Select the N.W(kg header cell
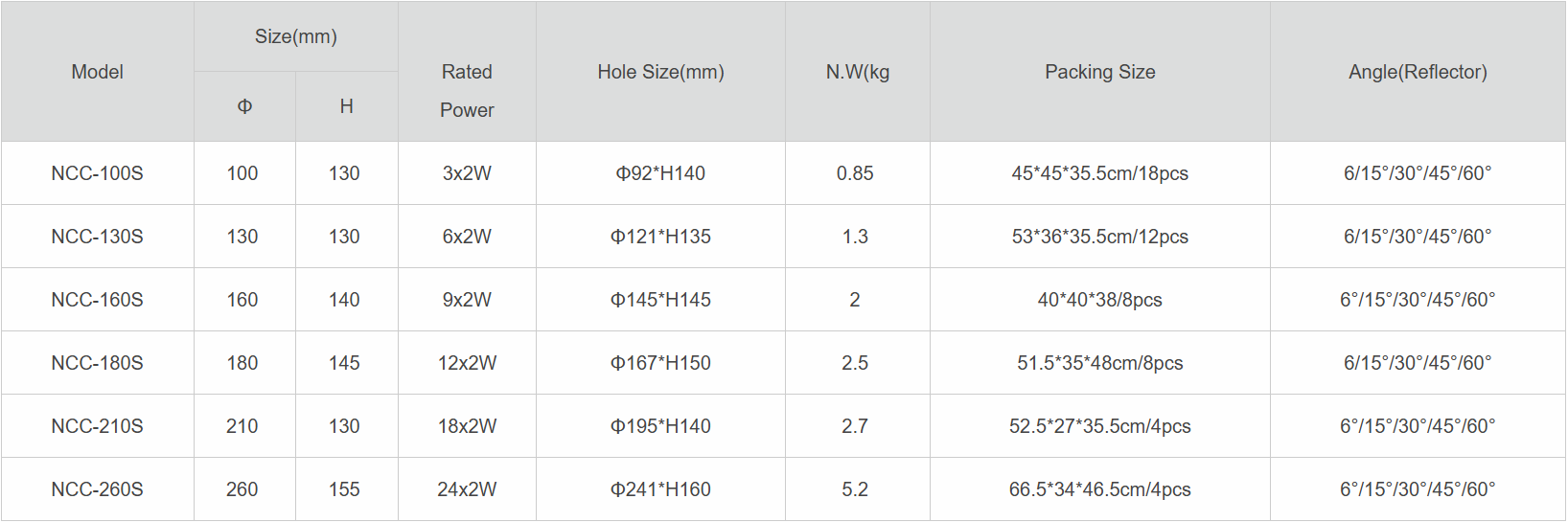The width and height of the screenshot is (1568, 522). coord(857,72)
